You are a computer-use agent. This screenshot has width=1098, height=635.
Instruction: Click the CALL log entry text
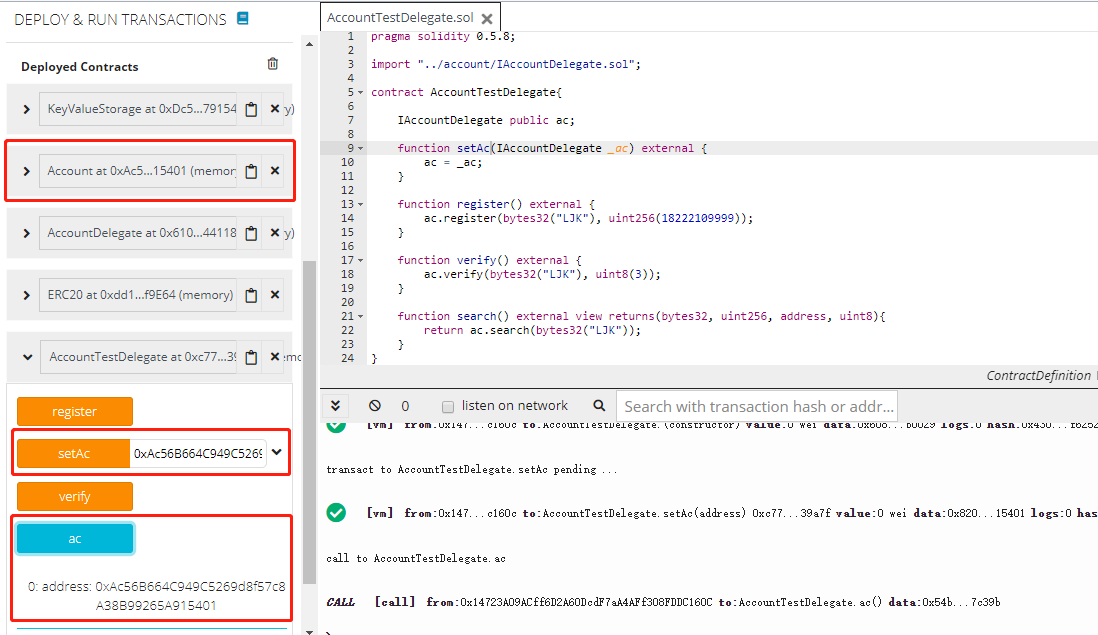coord(663,602)
